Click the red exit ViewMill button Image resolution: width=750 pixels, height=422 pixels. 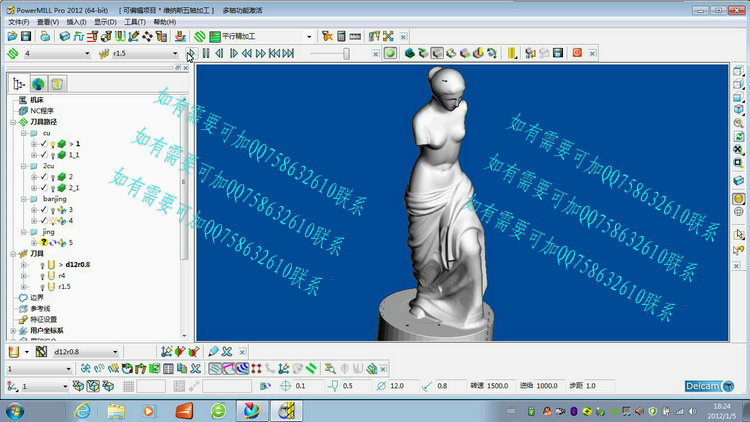click(x=577, y=53)
